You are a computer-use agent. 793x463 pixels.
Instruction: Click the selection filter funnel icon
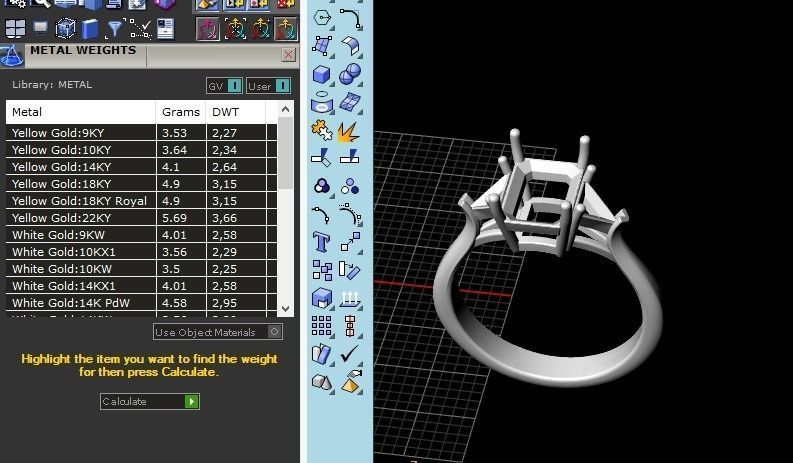[114, 28]
